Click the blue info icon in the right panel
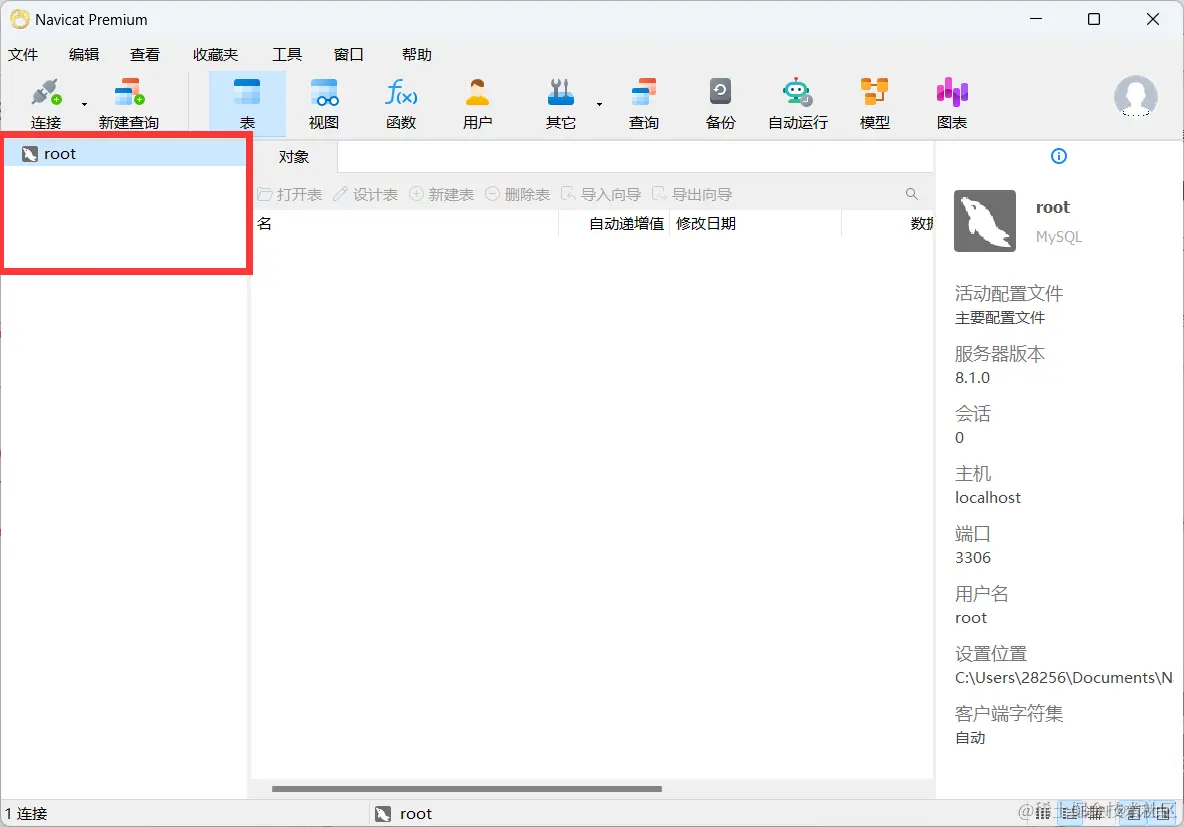 (x=1059, y=156)
